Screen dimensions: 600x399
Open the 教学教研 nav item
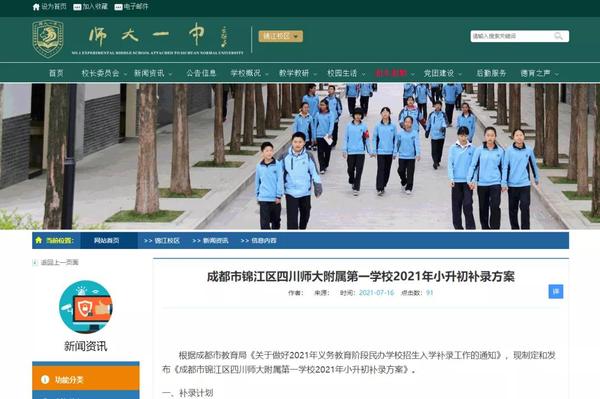coord(294,73)
